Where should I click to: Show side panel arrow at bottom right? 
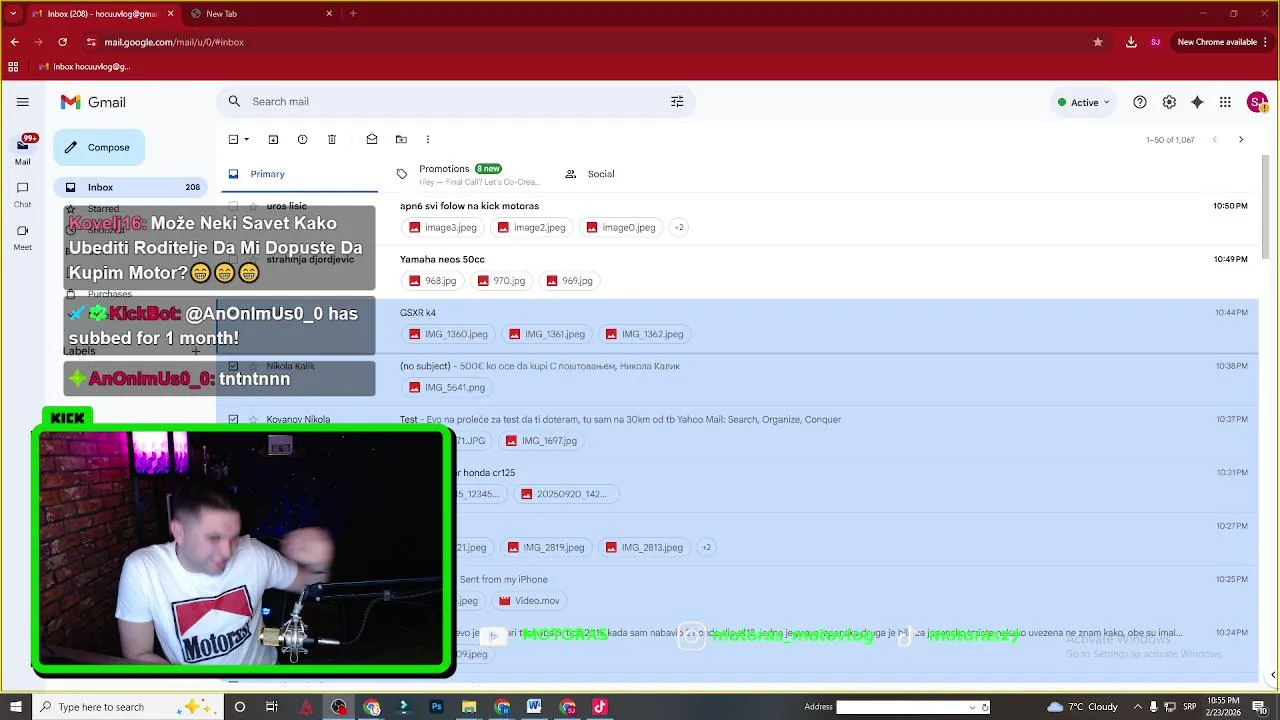(x=1273, y=675)
